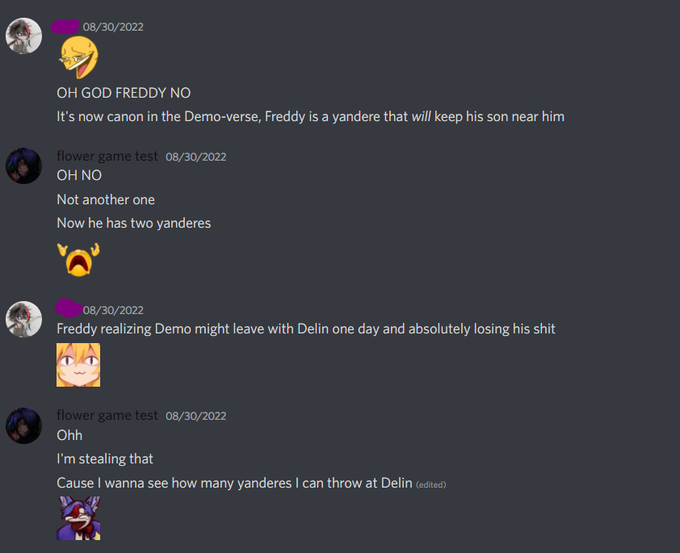The width and height of the screenshot is (680, 553).
Task: Click 'Now he has two yanderes' message
Action: tap(134, 223)
